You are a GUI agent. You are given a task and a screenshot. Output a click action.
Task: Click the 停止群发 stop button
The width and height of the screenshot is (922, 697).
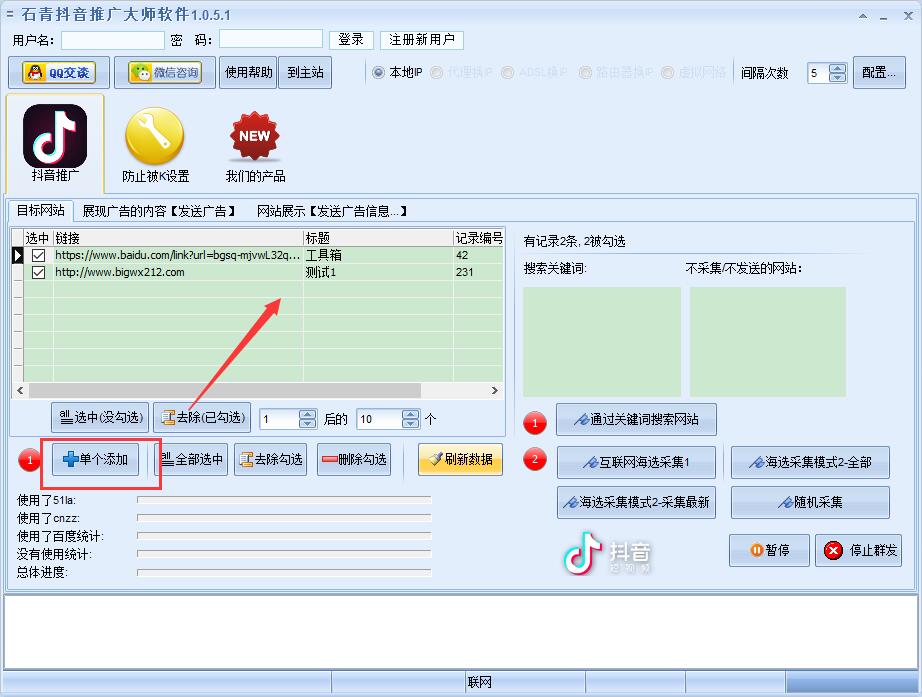point(858,551)
